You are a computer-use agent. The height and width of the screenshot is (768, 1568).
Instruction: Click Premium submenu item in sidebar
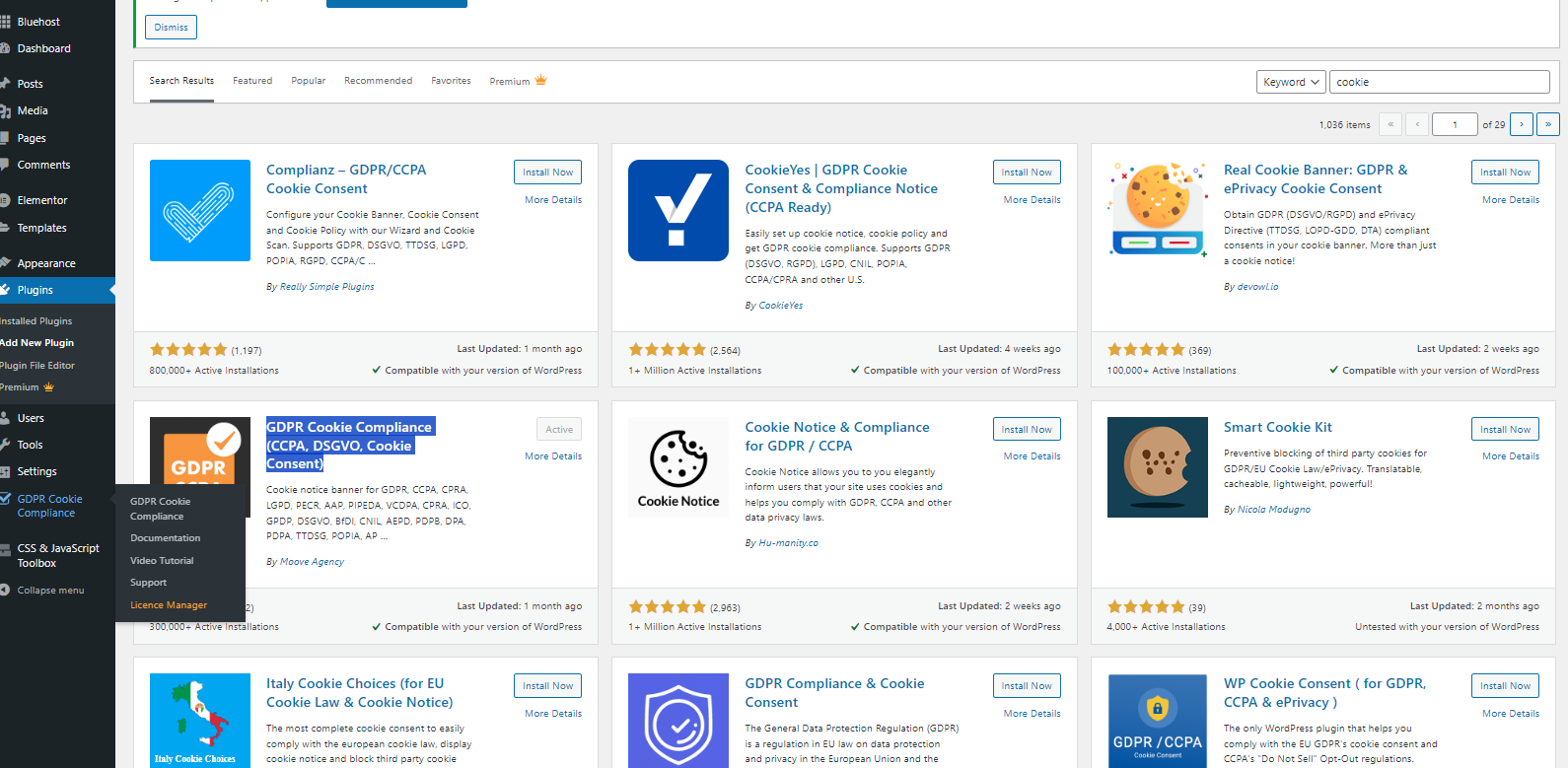pos(27,387)
